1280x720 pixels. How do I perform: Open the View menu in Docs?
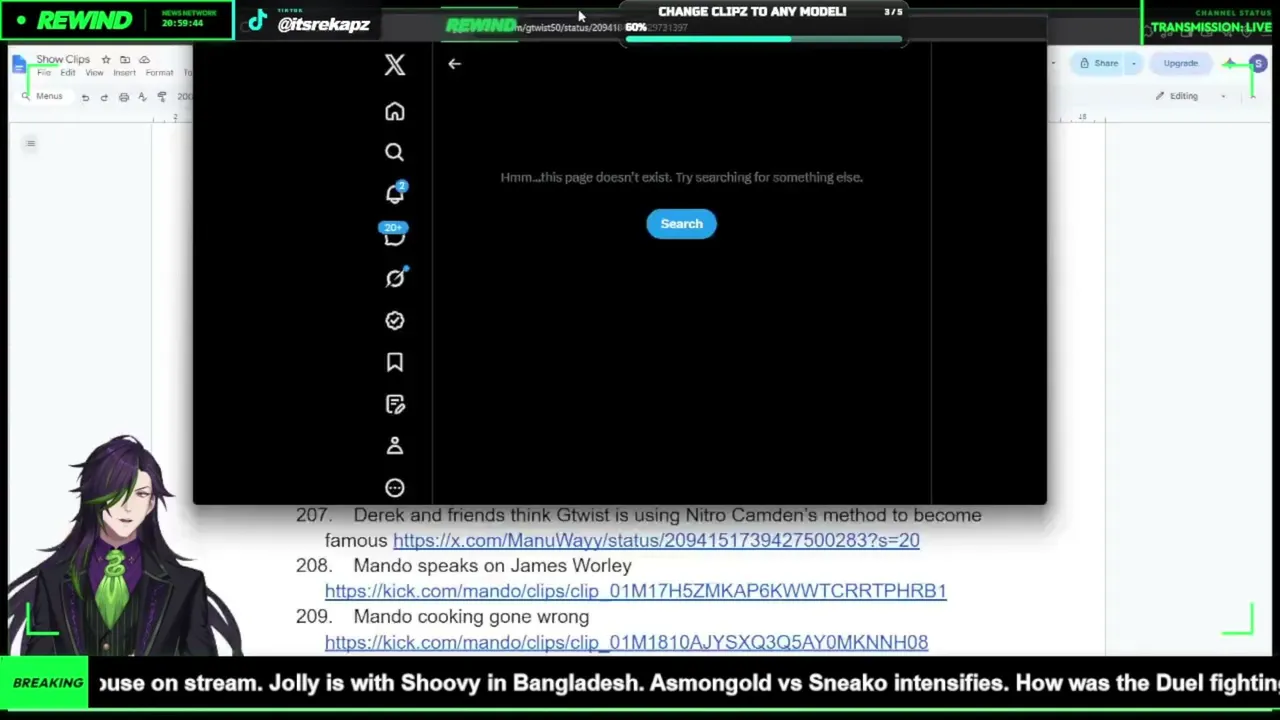(x=94, y=73)
